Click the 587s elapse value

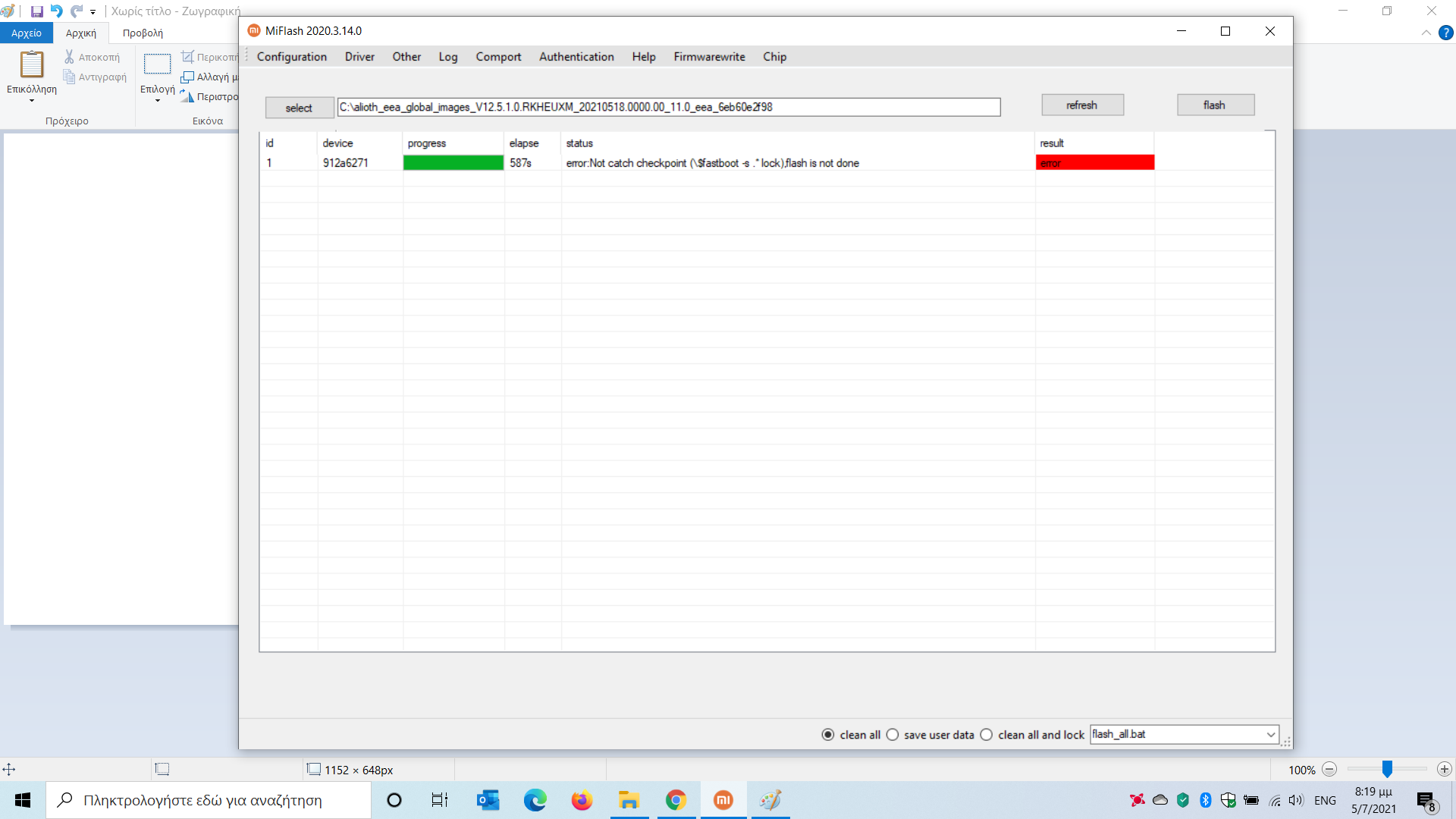coord(520,163)
